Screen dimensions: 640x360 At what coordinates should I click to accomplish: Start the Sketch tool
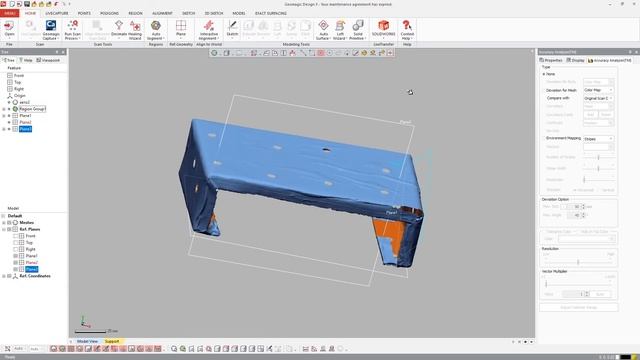tap(232, 29)
